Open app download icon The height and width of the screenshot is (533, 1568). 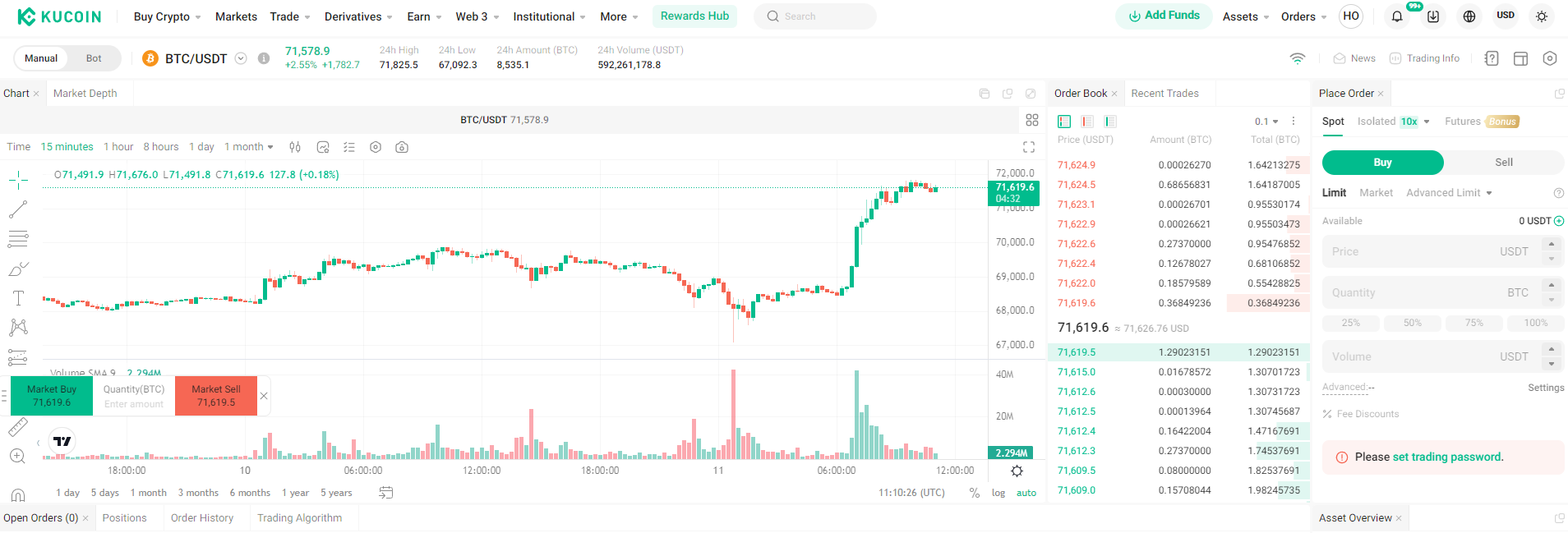(1433, 16)
